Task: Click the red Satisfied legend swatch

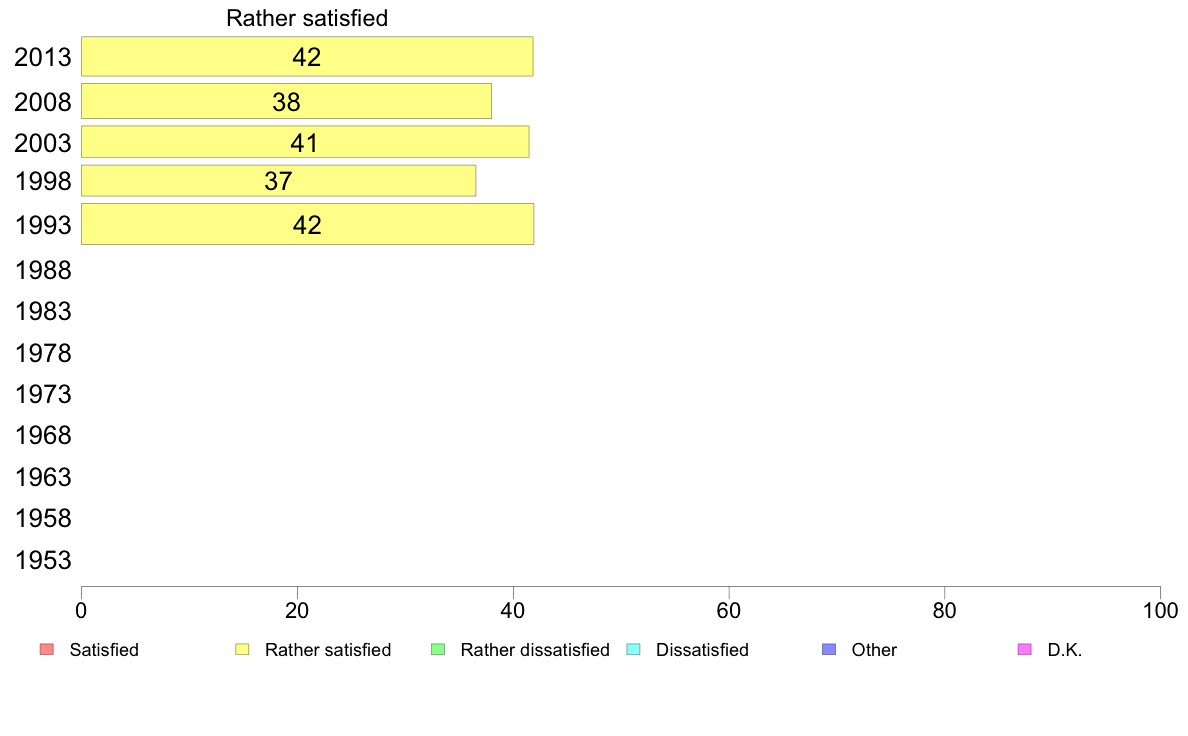Action: pos(47,650)
